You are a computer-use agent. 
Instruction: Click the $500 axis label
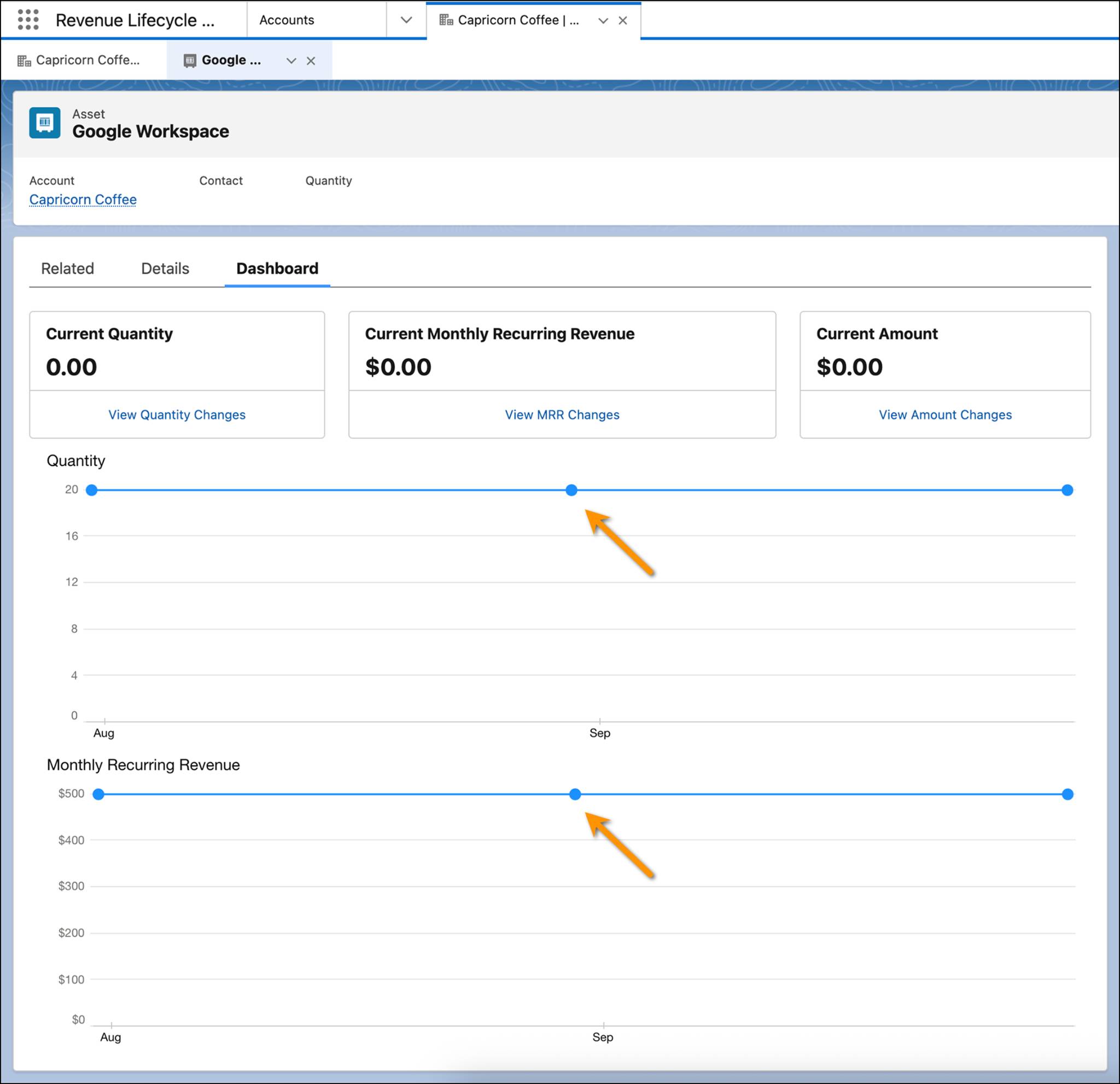tap(71, 794)
